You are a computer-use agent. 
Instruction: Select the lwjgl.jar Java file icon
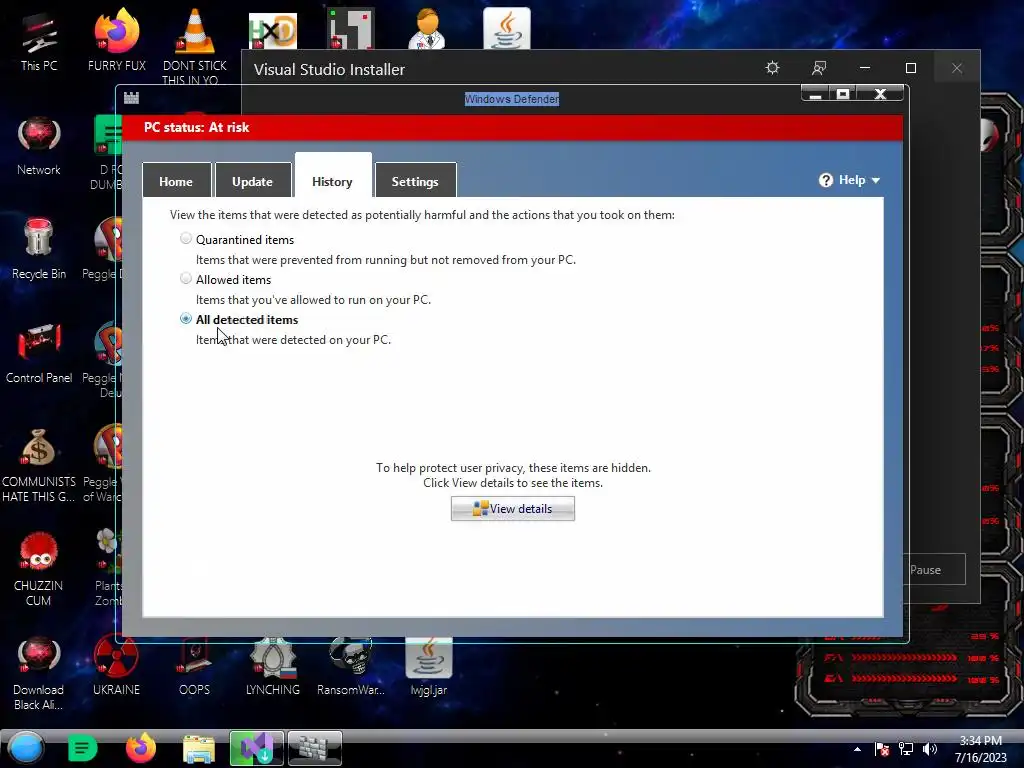coord(429,666)
